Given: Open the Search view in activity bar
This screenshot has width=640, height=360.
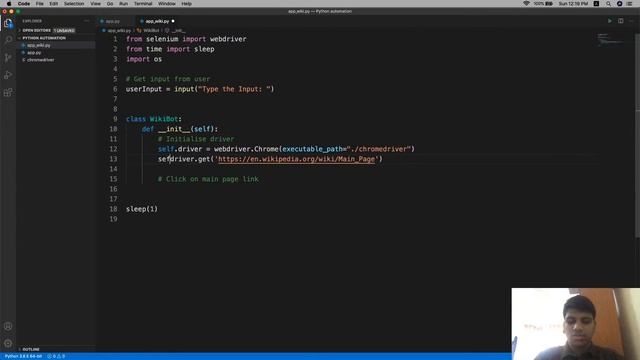Looking at the screenshot, I should 8,40.
